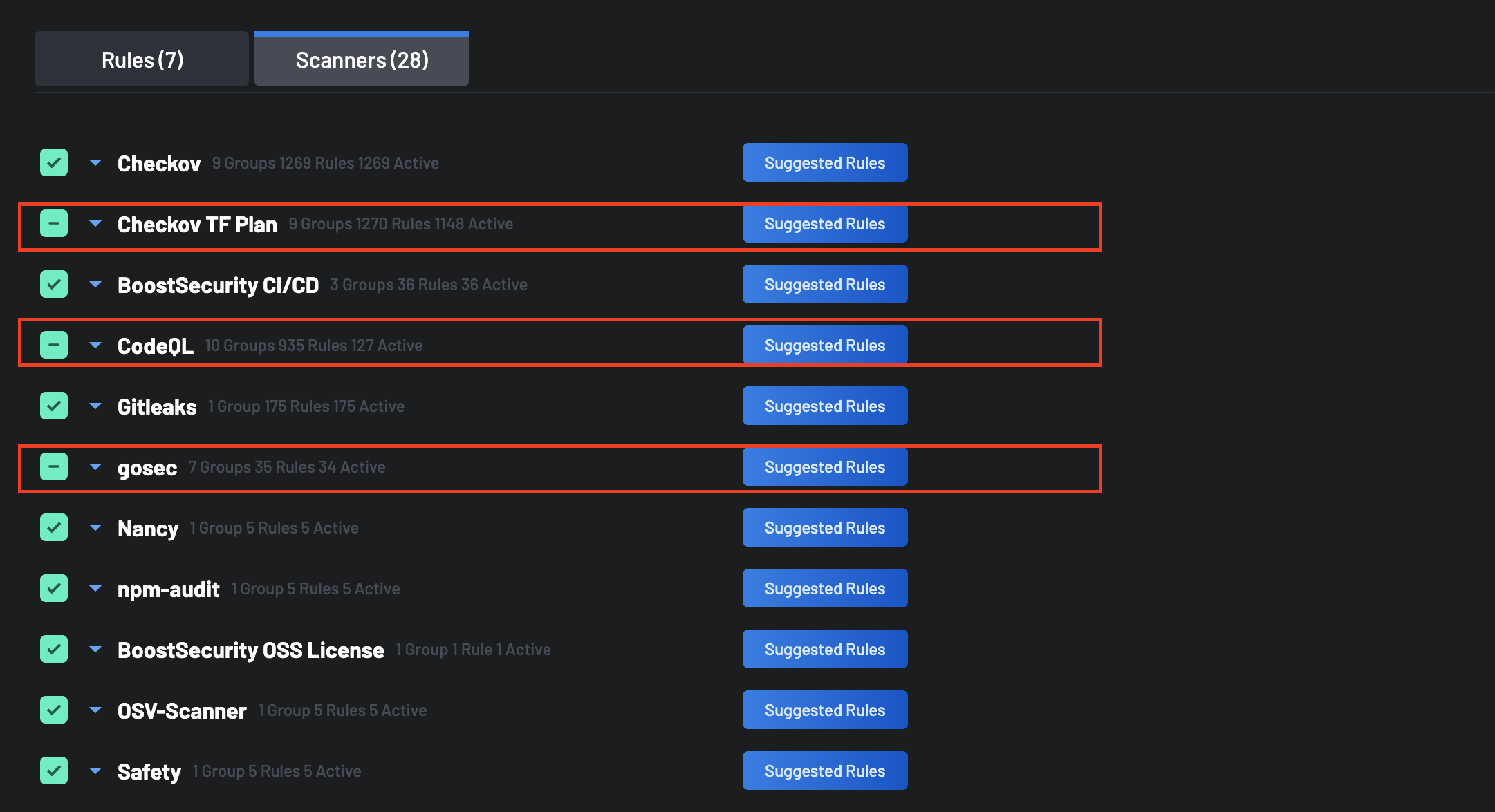Expand the CodeQL row arrow
The width and height of the screenshot is (1495, 812).
[x=95, y=346]
